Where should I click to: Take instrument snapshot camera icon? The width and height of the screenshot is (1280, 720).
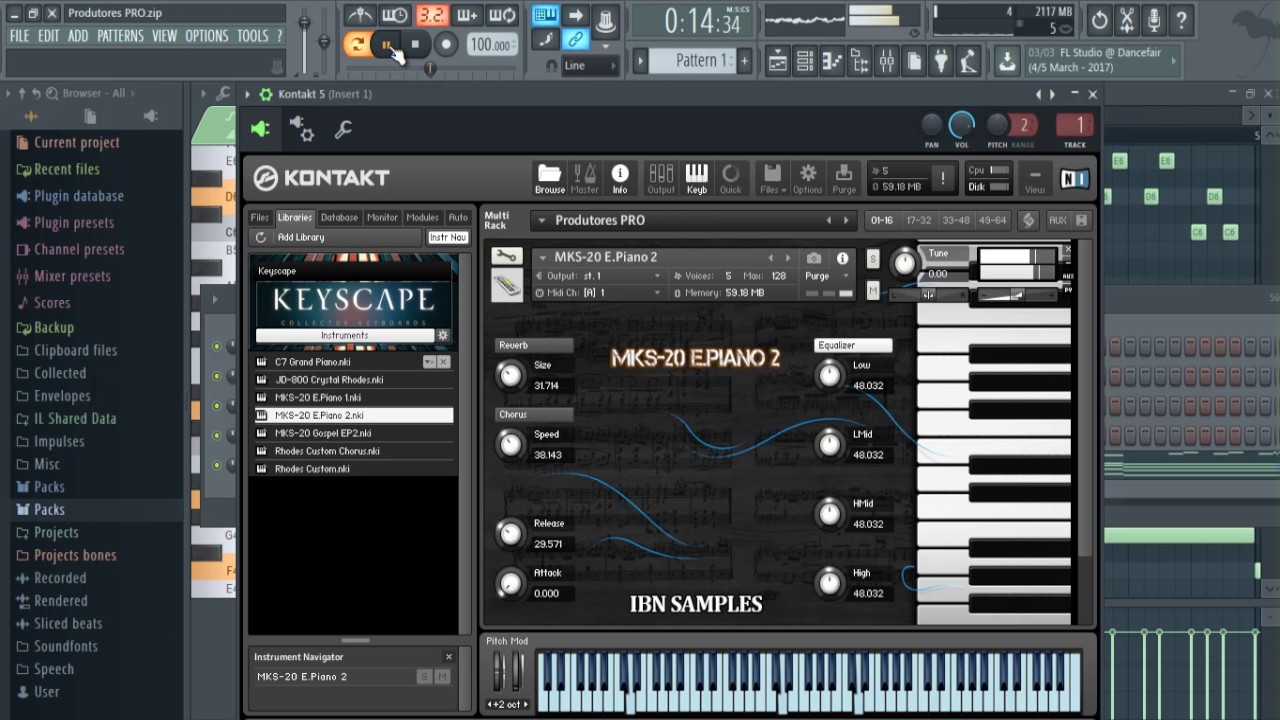coord(814,258)
